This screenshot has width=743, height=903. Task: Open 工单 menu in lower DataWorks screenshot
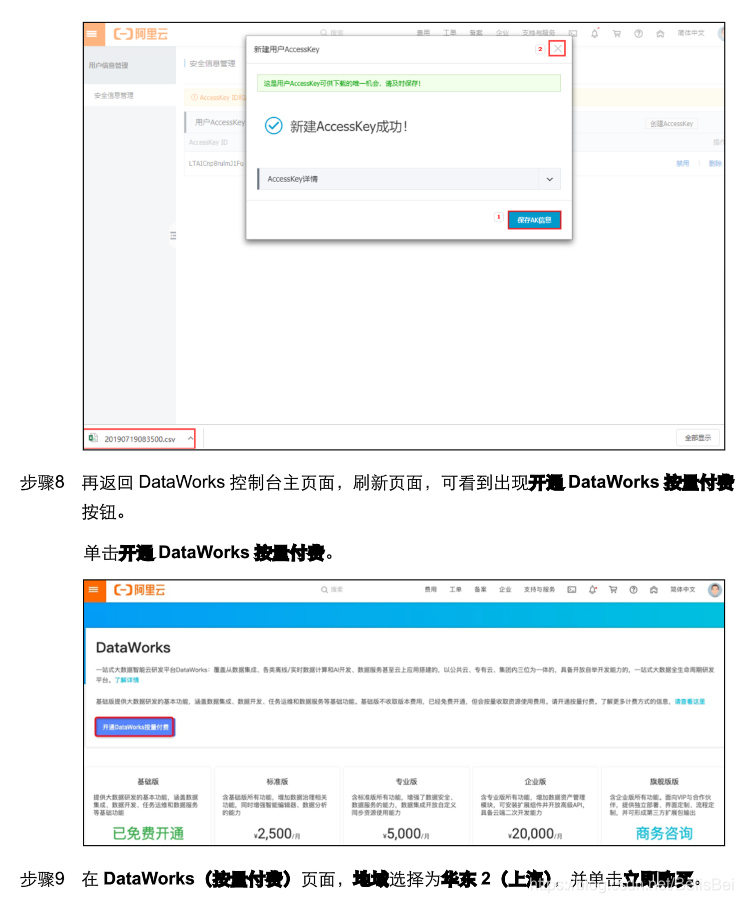(455, 590)
